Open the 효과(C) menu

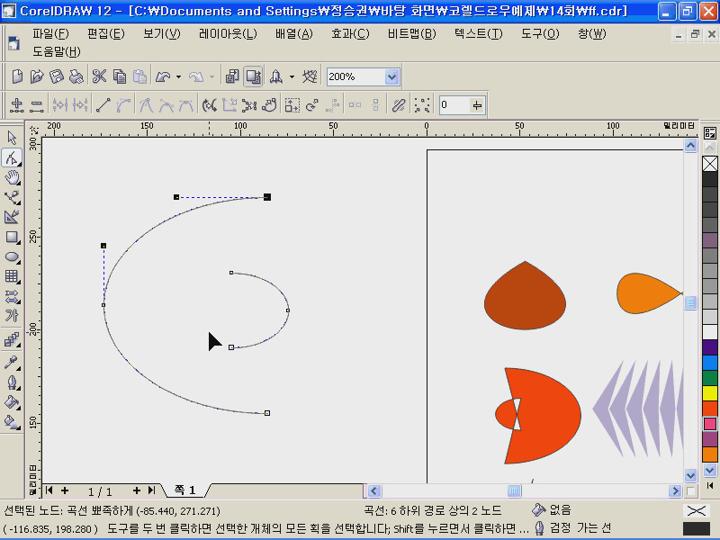point(350,34)
